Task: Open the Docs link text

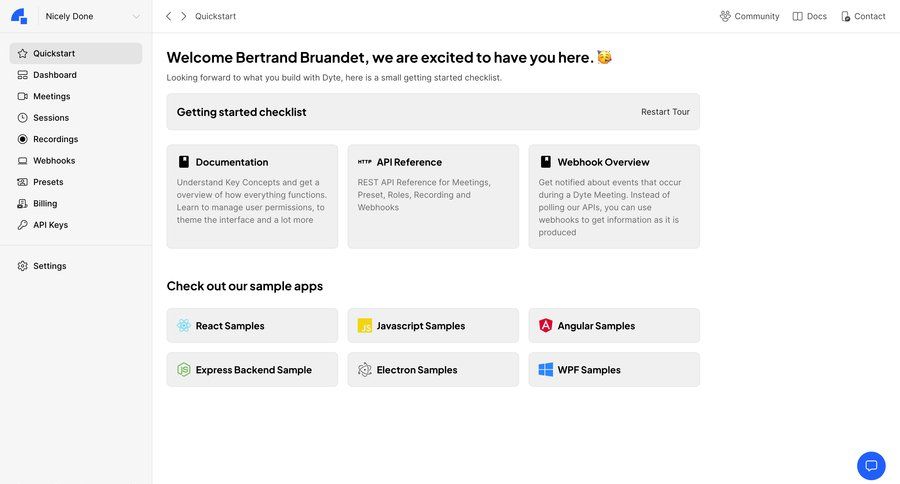Action: tap(817, 16)
